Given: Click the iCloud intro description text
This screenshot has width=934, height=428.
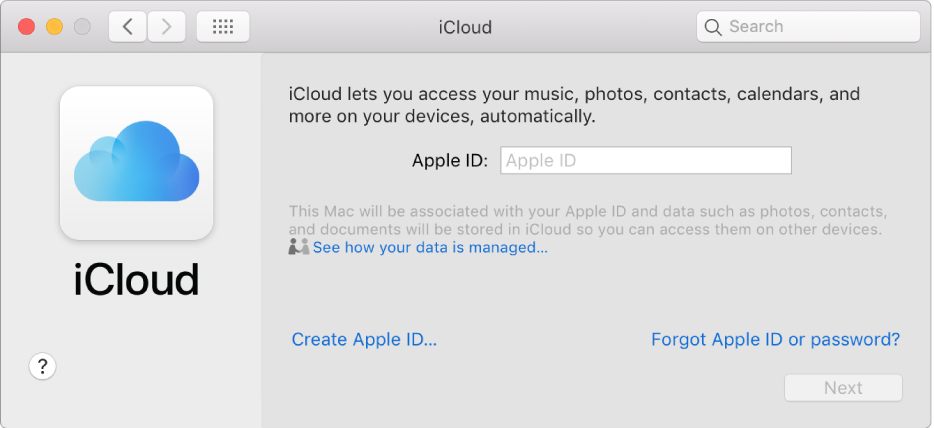Looking at the screenshot, I should coord(574,105).
